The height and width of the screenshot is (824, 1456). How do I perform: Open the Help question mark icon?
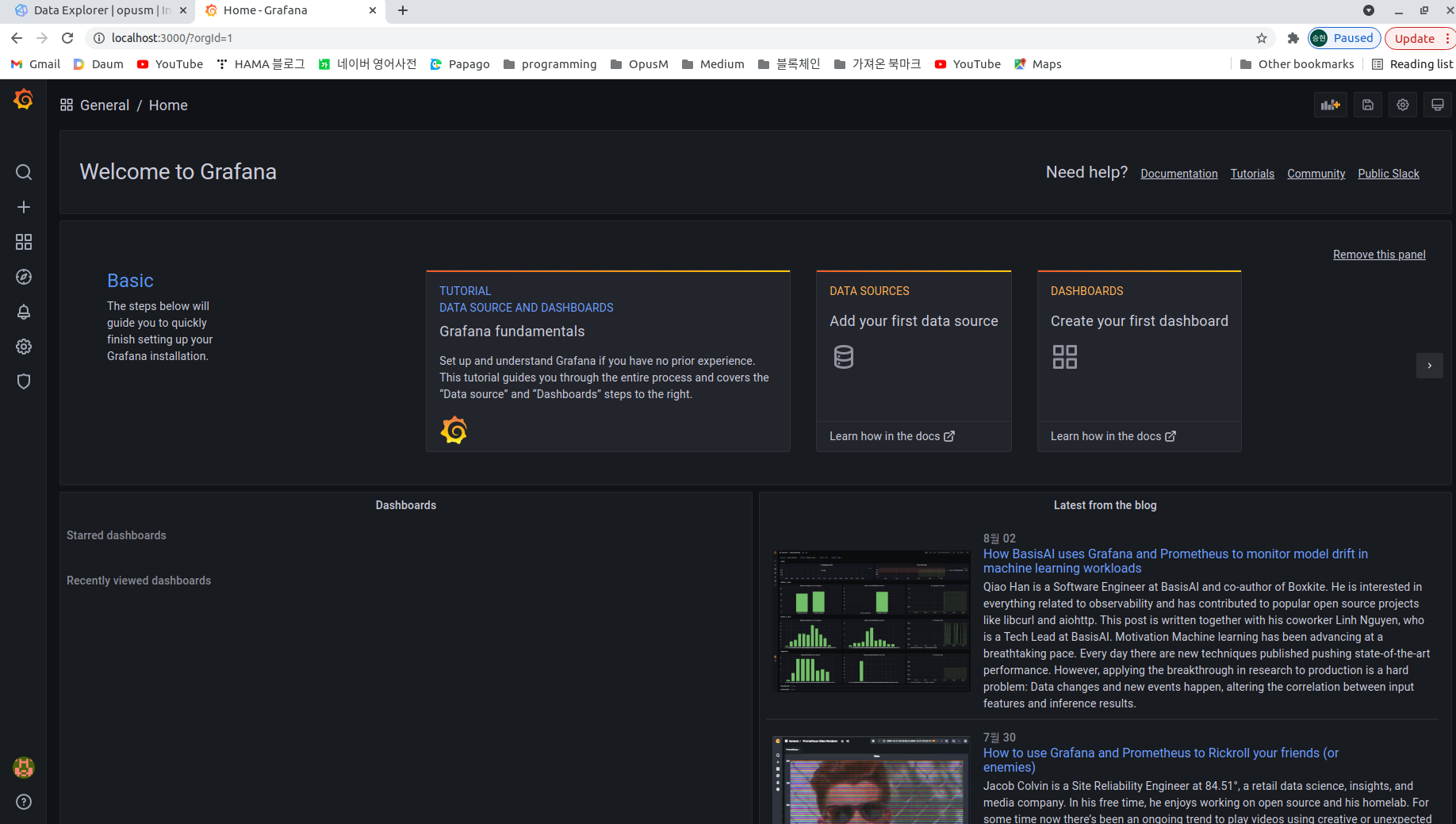(24, 802)
